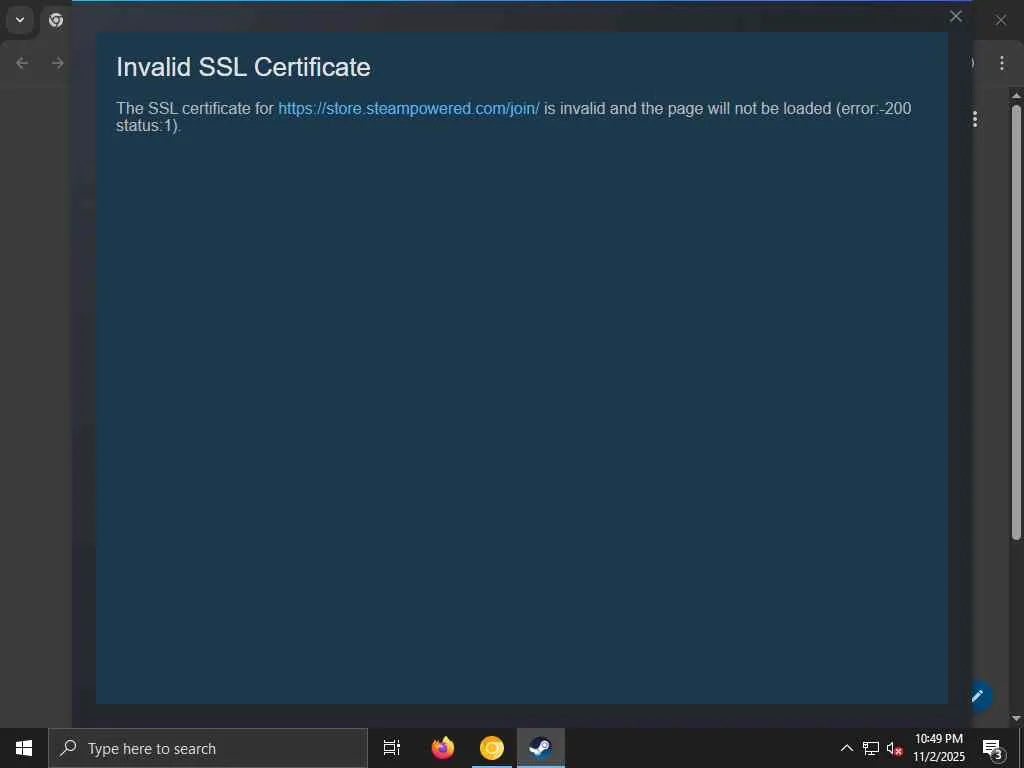This screenshot has height=768, width=1024.
Task: Select the Chrome tab with Chrome favicon
Action: click(56, 20)
